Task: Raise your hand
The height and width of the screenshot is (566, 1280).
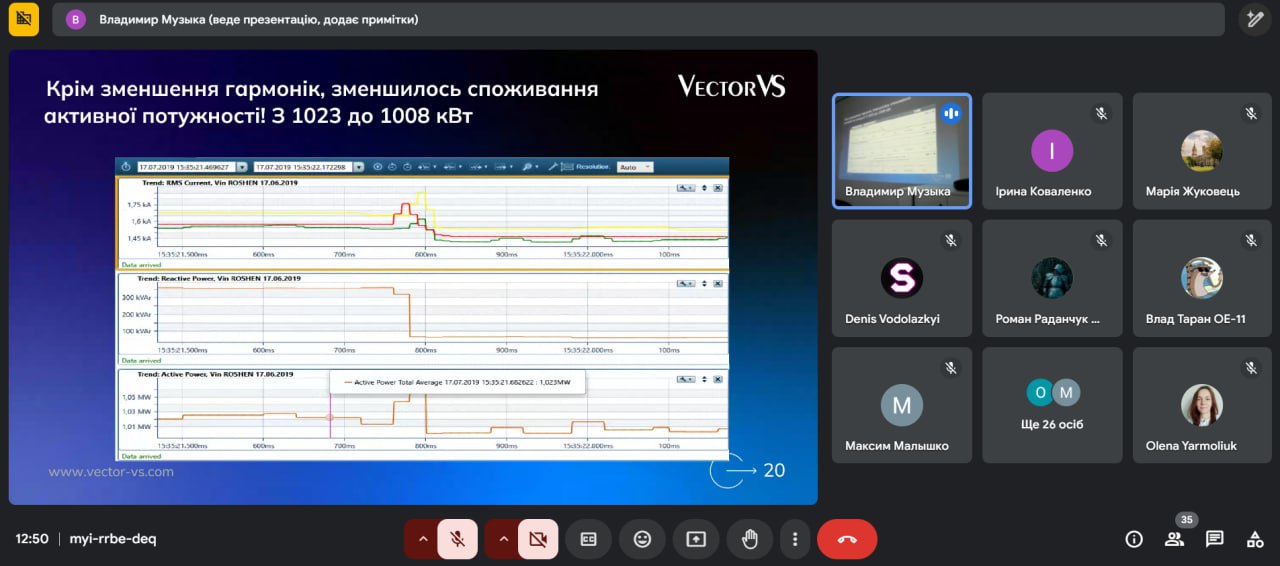Action: [749, 539]
